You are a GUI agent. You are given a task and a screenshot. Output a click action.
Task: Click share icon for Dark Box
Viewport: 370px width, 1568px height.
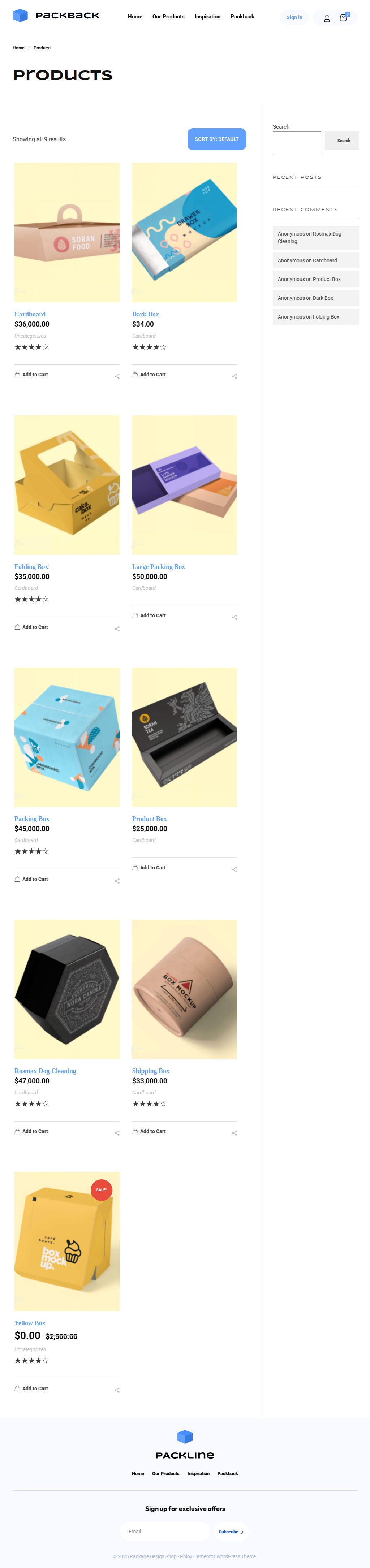[x=234, y=376]
